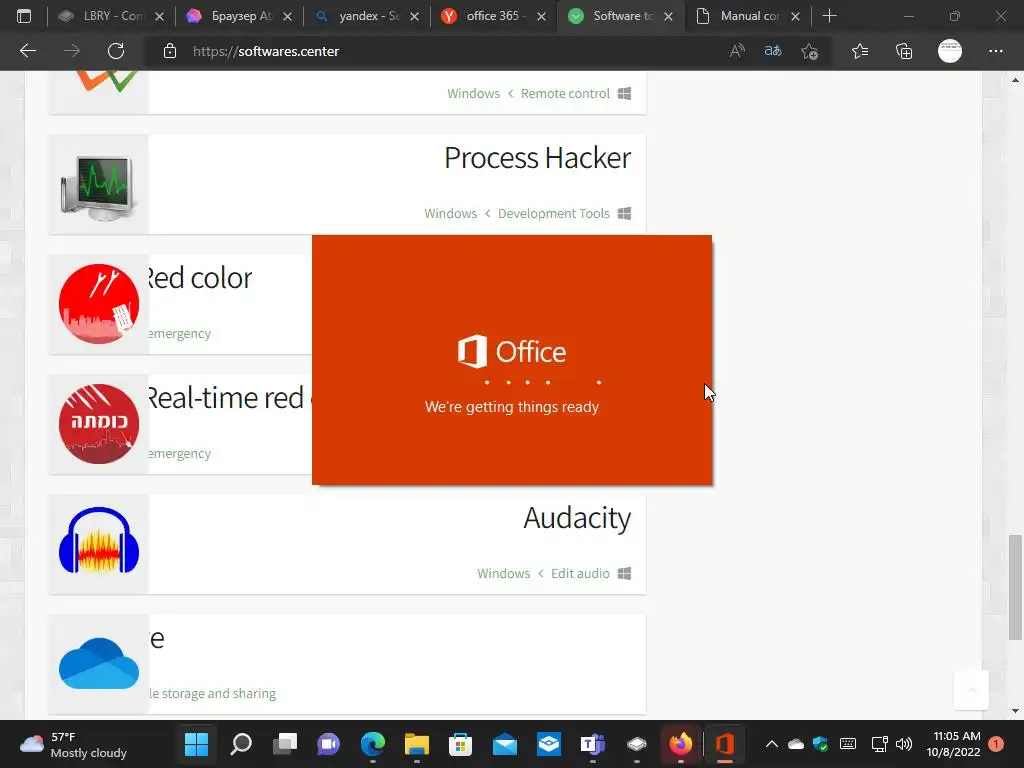Close the Software tab
Image resolution: width=1024 pixels, height=768 pixels.
point(668,16)
